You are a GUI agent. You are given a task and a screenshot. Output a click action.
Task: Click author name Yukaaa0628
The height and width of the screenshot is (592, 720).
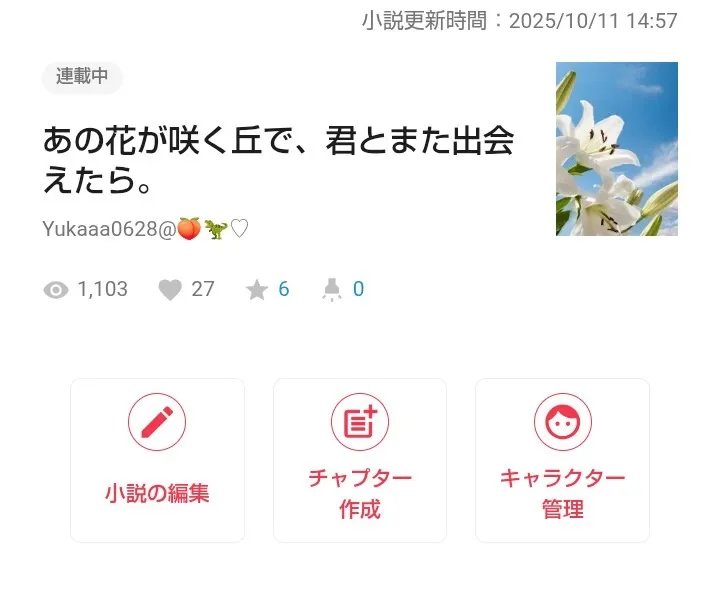click(100, 229)
